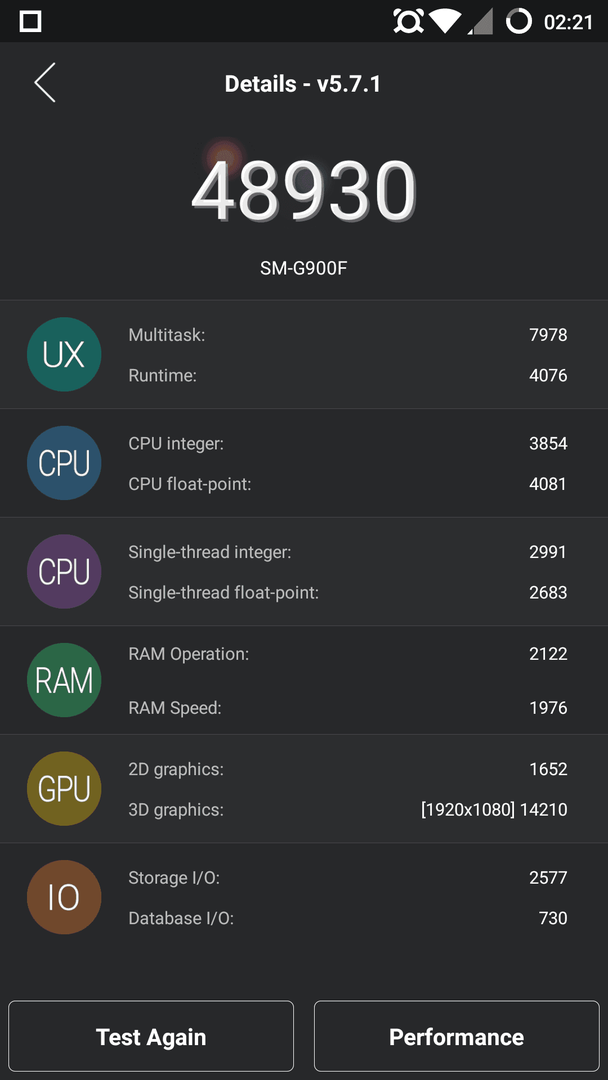This screenshot has width=608, height=1080.
Task: Select the purple CPU single-thread icon
Action: point(64,572)
